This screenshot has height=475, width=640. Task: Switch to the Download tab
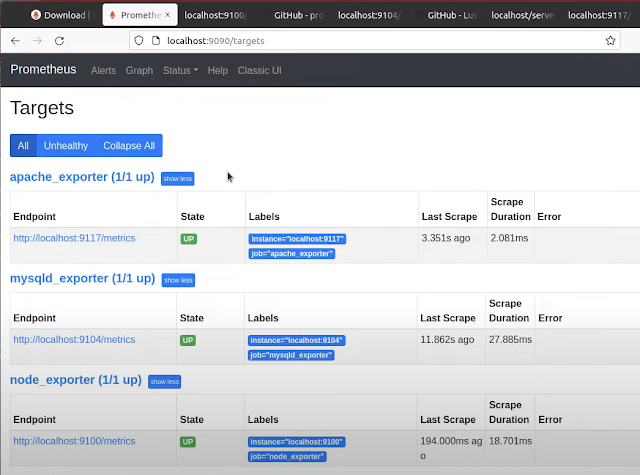pyautogui.click(x=61, y=15)
